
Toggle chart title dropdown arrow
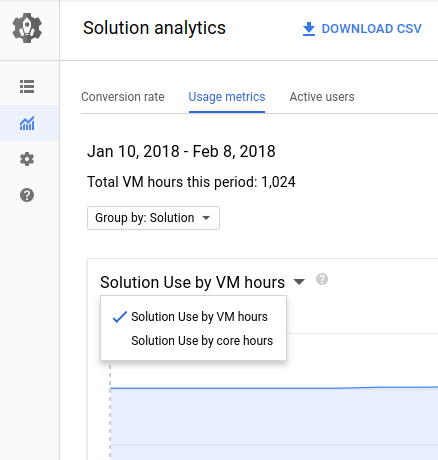[299, 282]
